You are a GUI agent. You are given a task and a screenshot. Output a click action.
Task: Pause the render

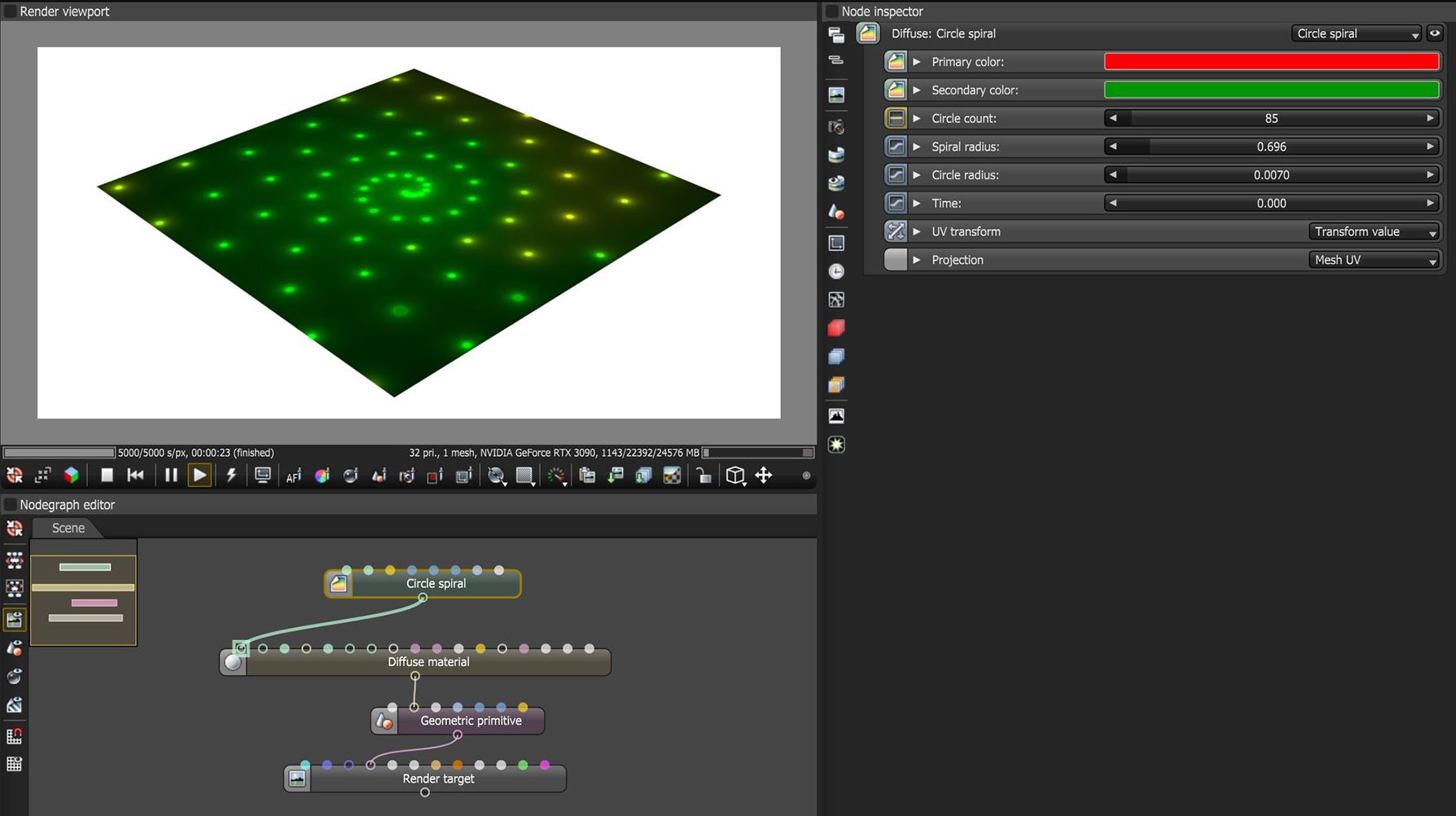171,476
